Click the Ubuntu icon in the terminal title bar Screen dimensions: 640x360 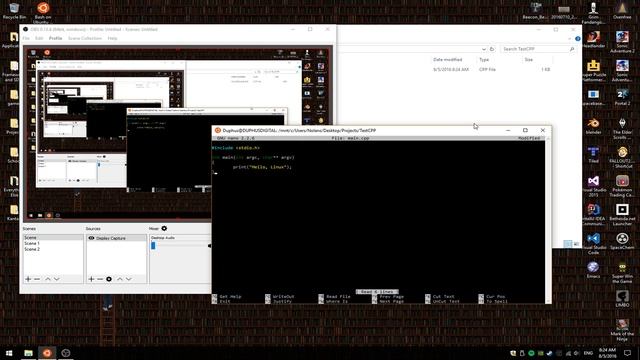pos(218,130)
